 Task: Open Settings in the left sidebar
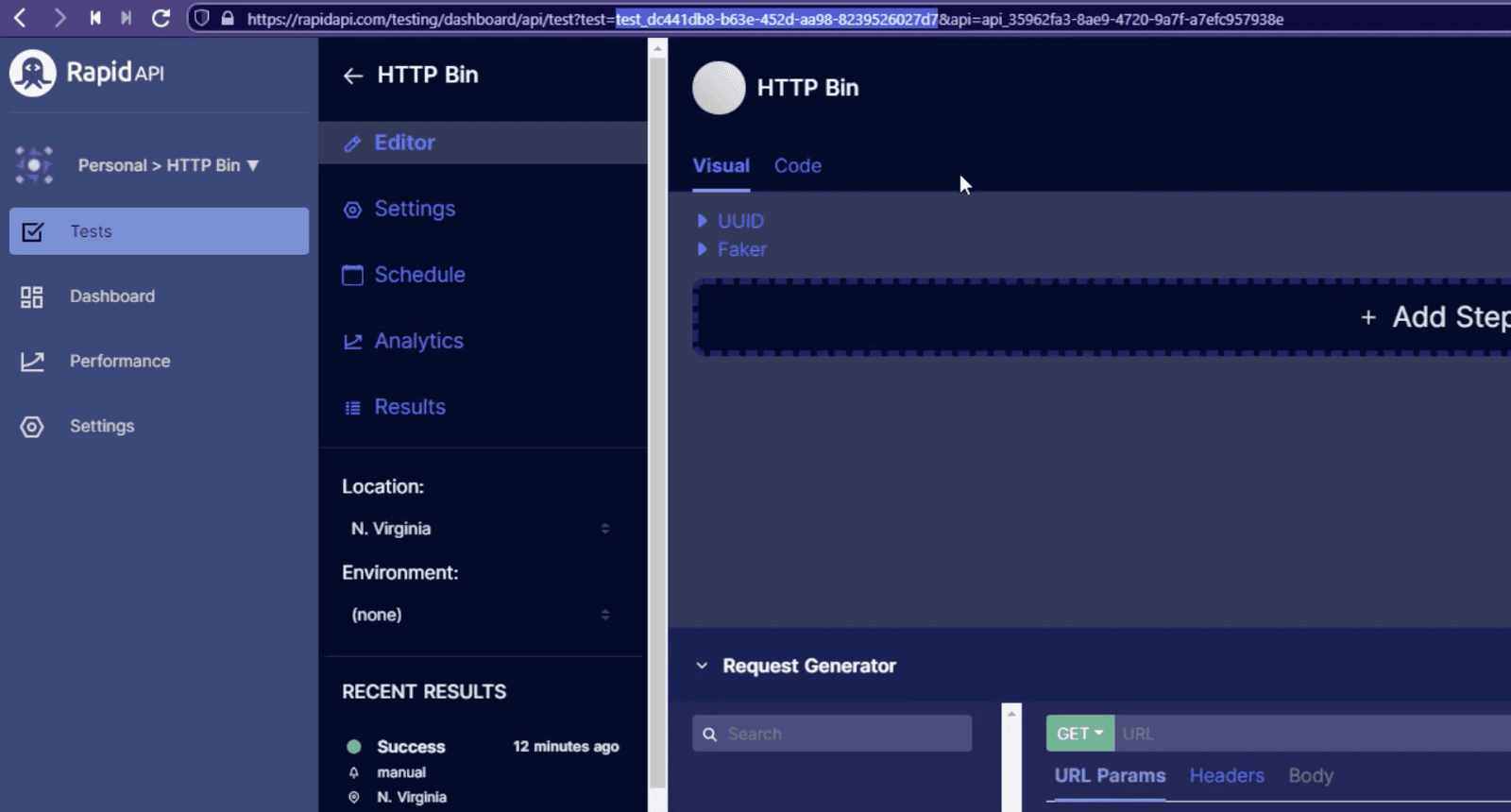pyautogui.click(x=102, y=426)
